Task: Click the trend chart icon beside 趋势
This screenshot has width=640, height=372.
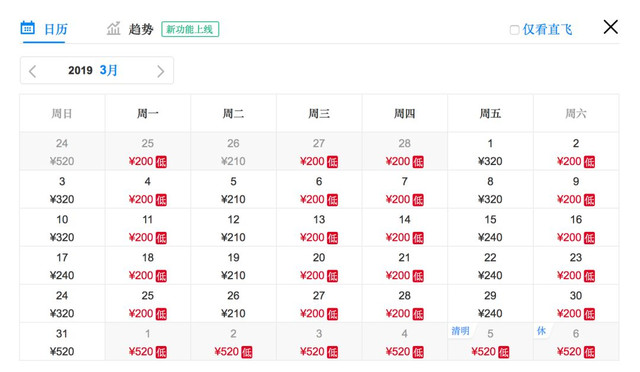Action: tap(113, 28)
